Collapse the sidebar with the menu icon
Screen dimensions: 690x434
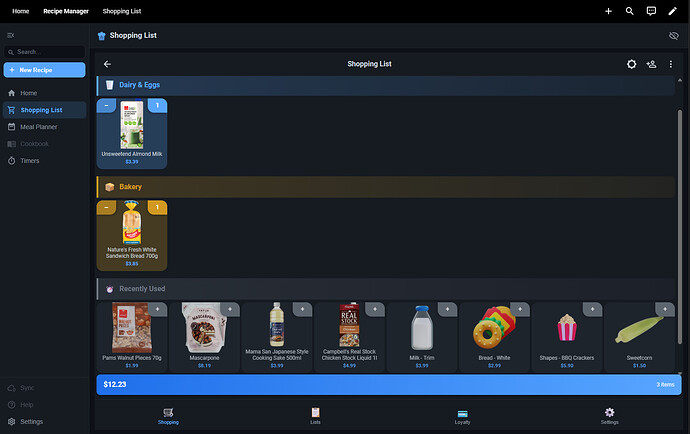pyautogui.click(x=11, y=35)
